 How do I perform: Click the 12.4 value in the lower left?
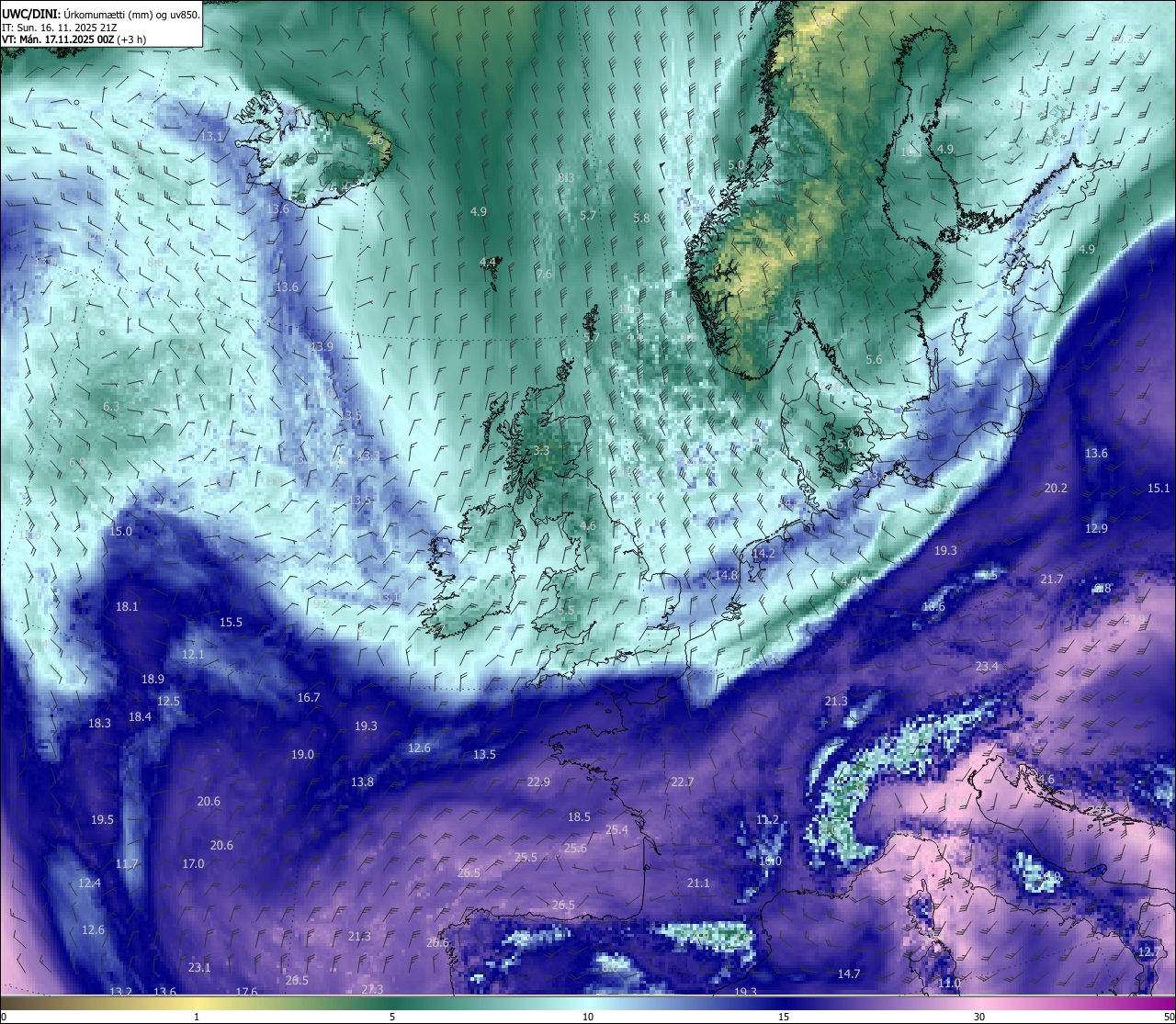[89, 883]
